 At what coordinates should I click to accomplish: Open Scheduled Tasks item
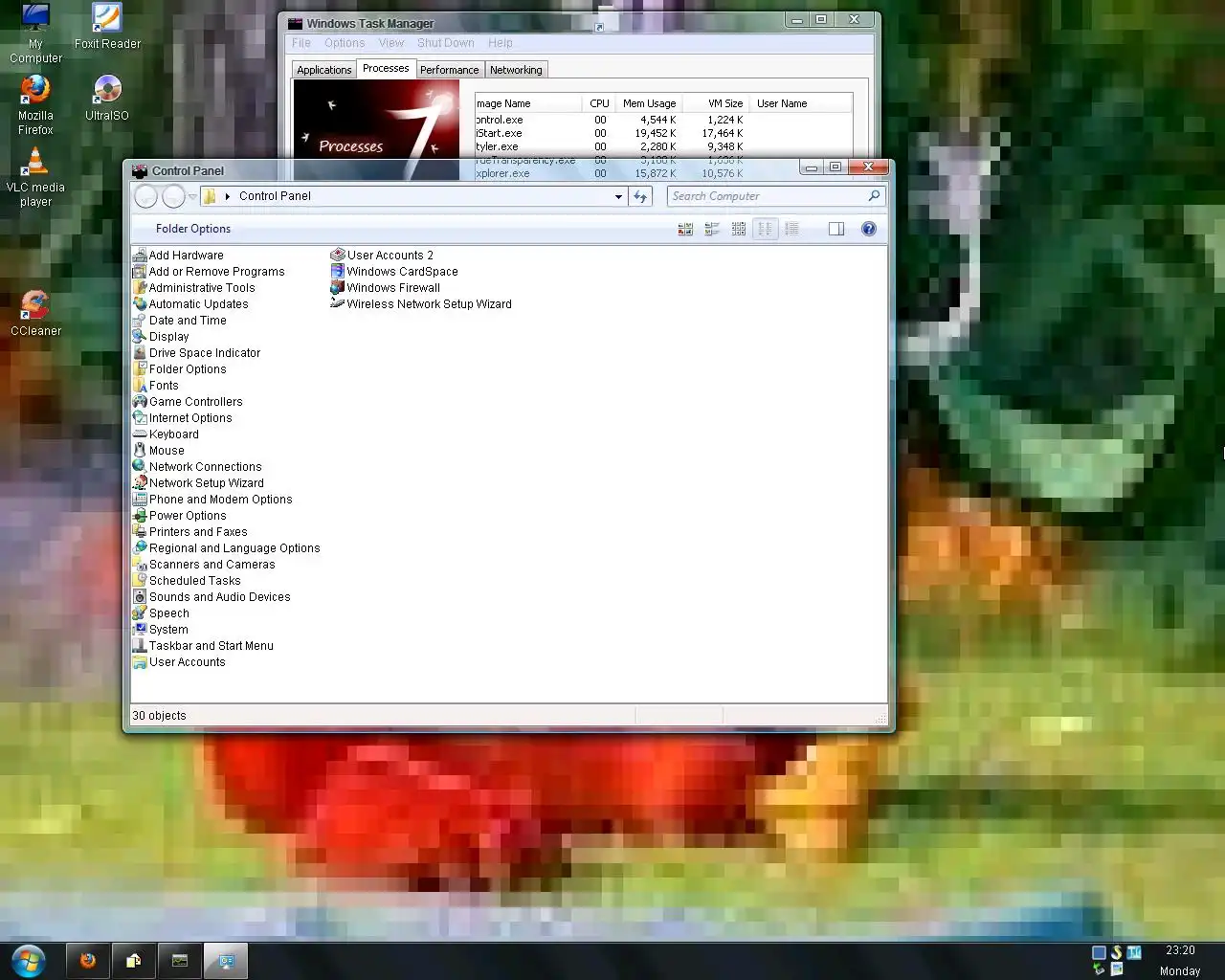click(x=187, y=581)
